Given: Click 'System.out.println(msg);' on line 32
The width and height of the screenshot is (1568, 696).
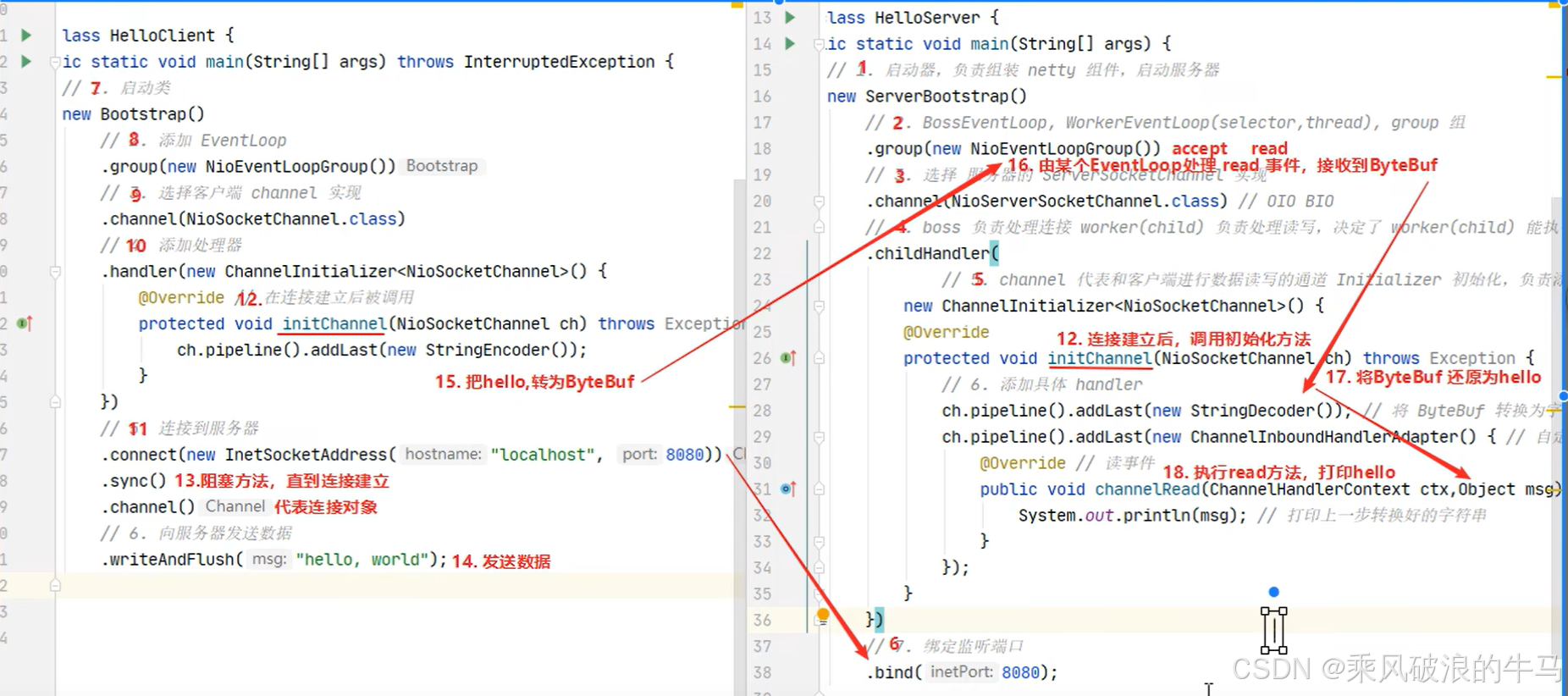Looking at the screenshot, I should (1132, 516).
